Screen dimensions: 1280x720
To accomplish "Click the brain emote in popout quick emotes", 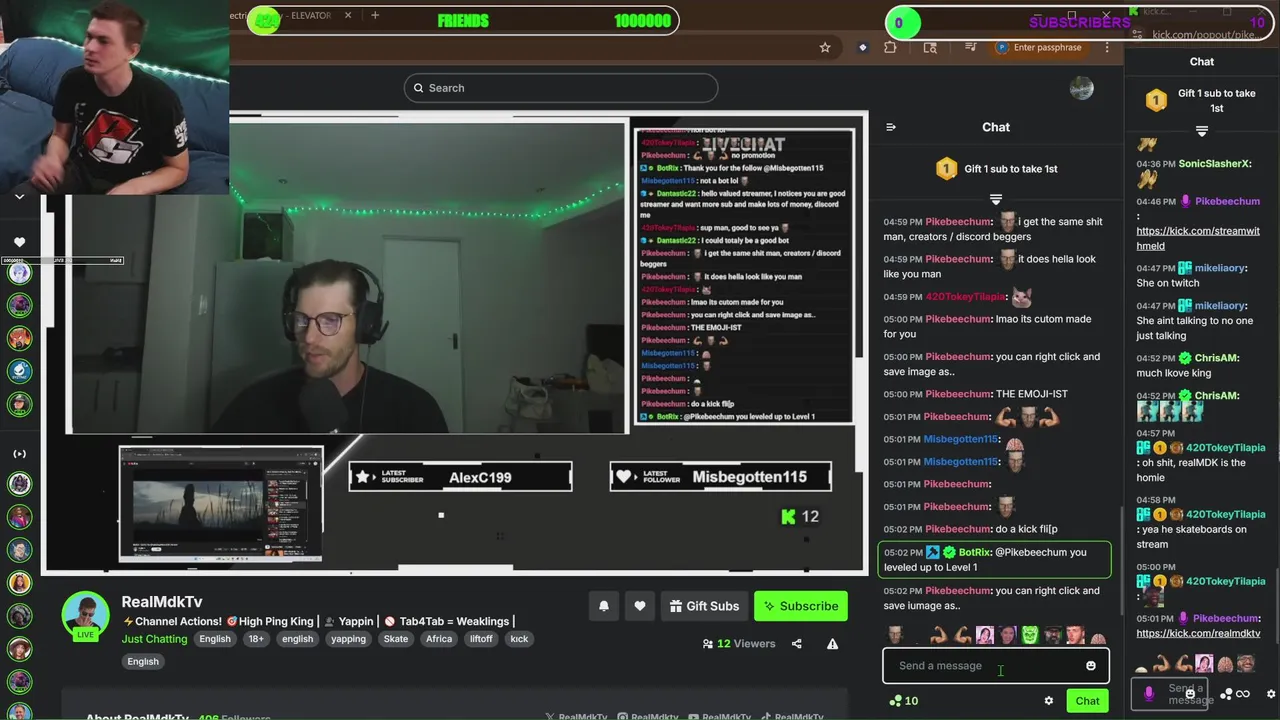I will coord(1225,664).
